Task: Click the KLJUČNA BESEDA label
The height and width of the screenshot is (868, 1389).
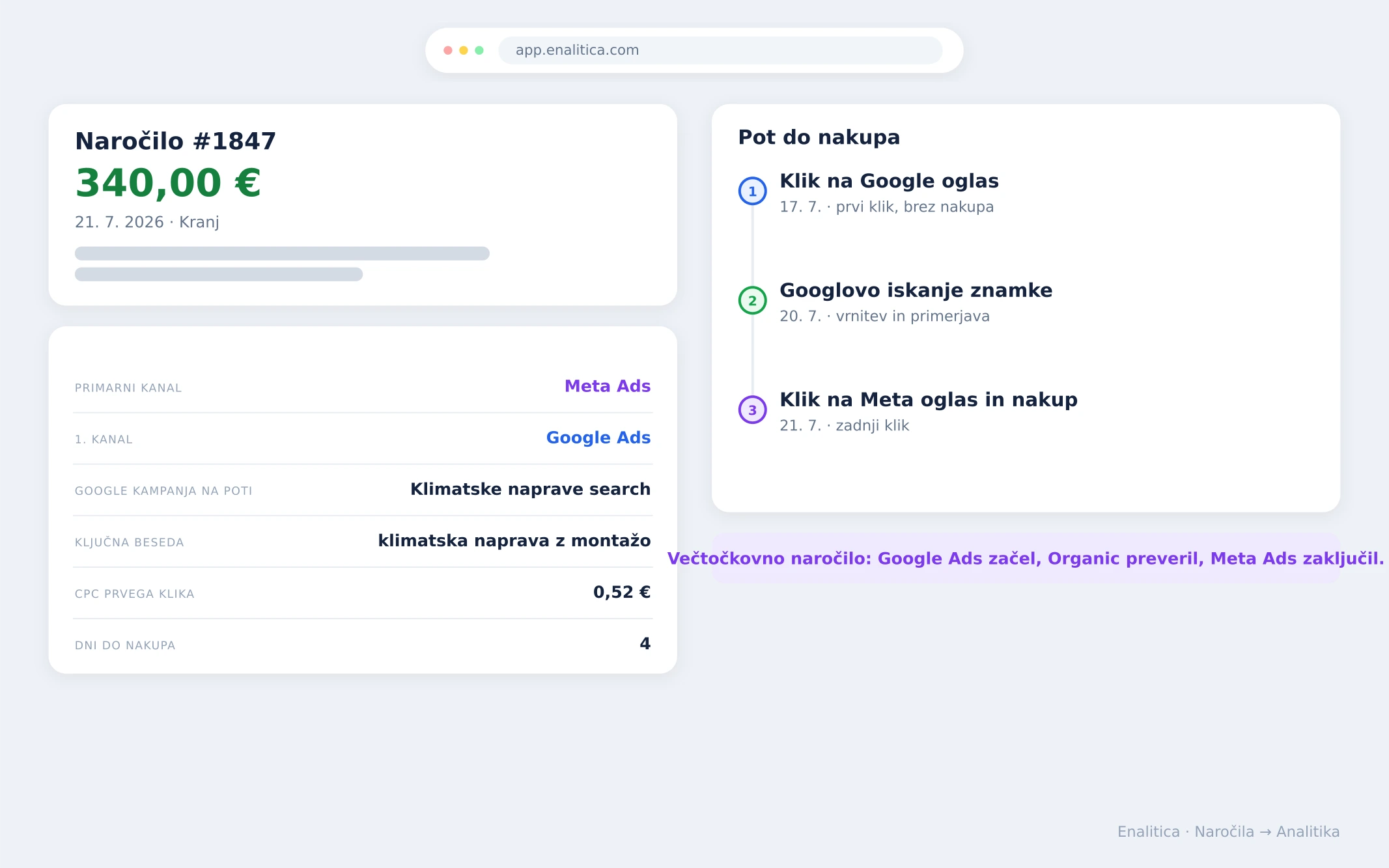Action: pyautogui.click(x=130, y=542)
